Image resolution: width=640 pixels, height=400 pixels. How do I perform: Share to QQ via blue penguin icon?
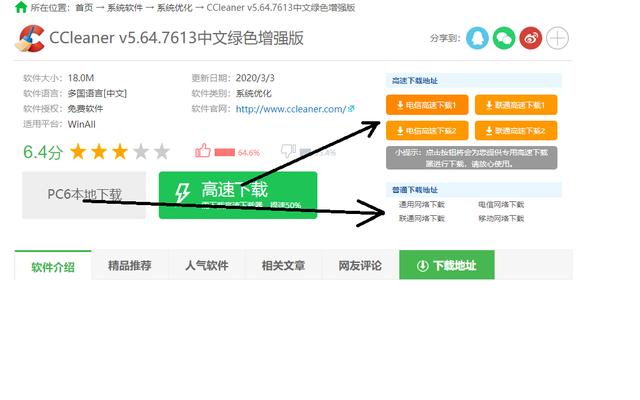(x=477, y=38)
